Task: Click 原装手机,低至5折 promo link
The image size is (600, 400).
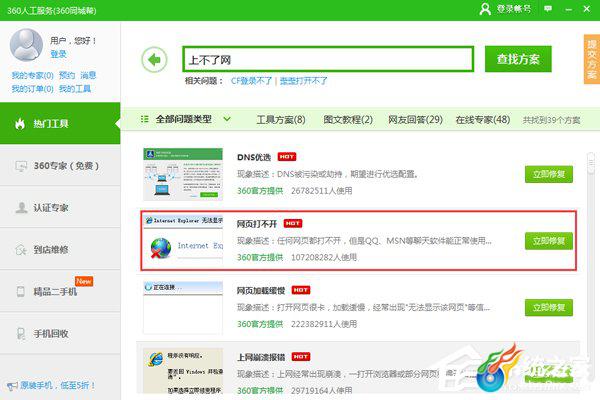Action: pyautogui.click(x=57, y=385)
